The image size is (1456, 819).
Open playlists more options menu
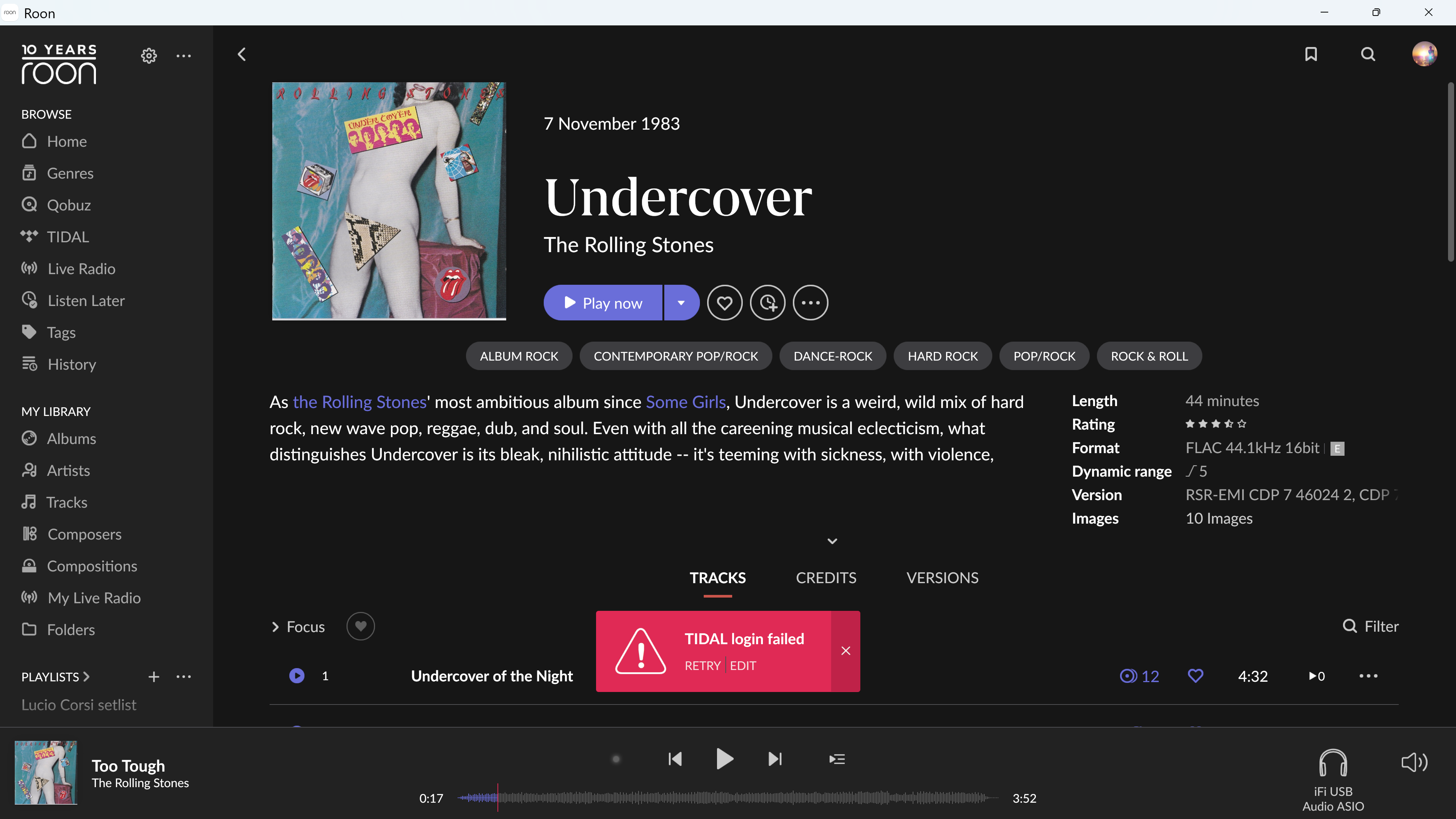(x=184, y=676)
